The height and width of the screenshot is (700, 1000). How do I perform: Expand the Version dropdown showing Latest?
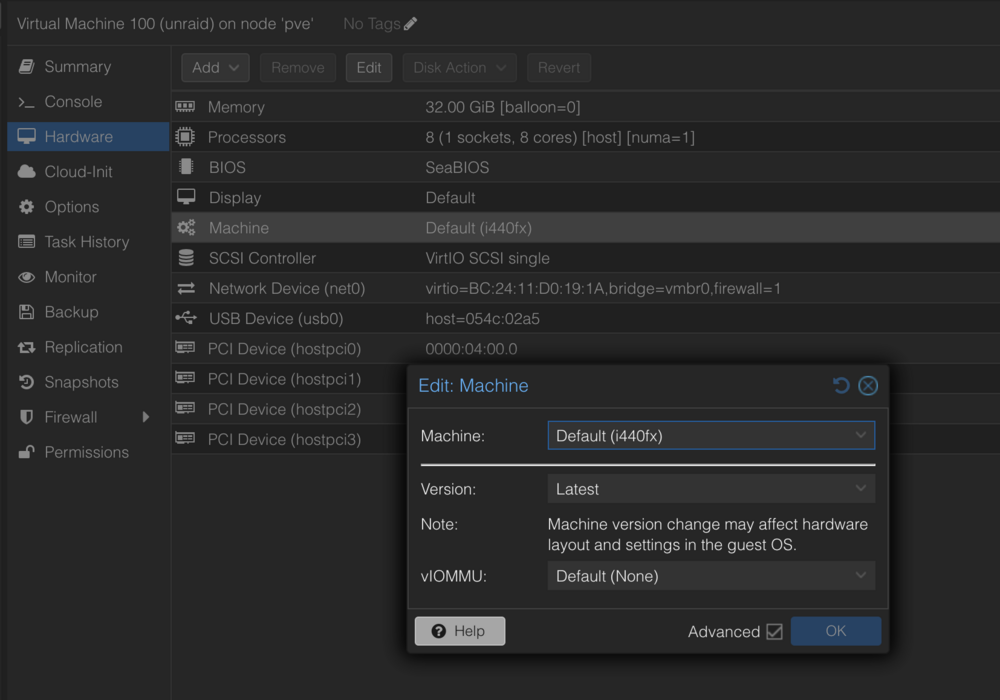(711, 489)
